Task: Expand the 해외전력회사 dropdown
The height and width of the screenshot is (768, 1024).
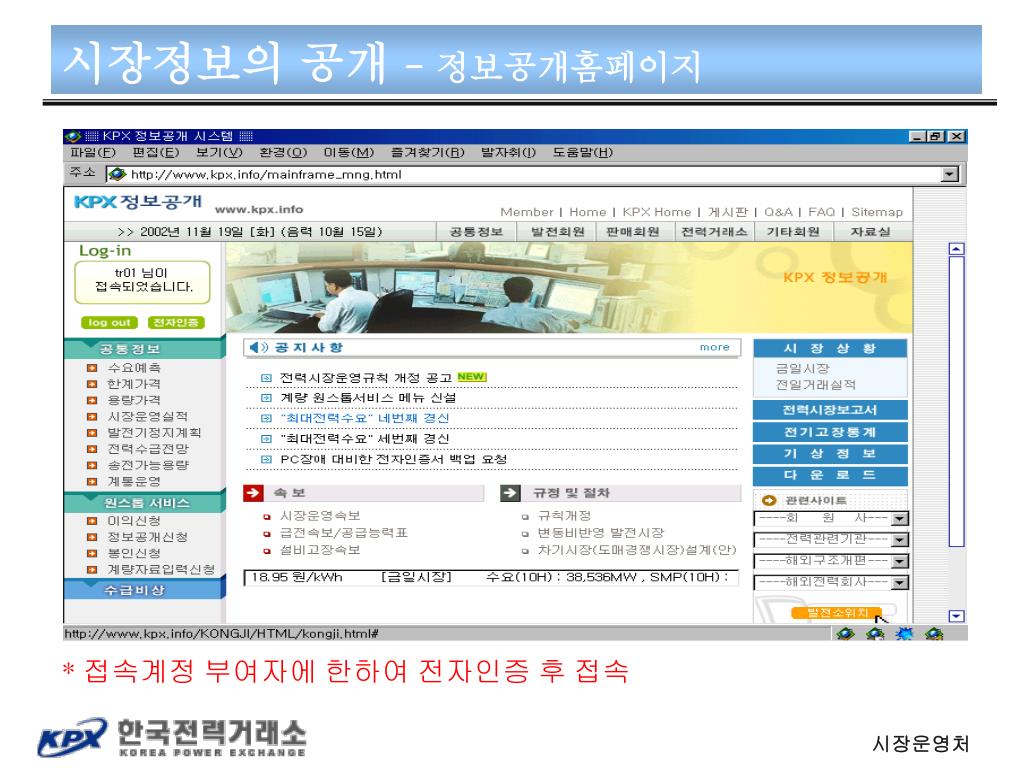Action: pyautogui.click(x=900, y=582)
